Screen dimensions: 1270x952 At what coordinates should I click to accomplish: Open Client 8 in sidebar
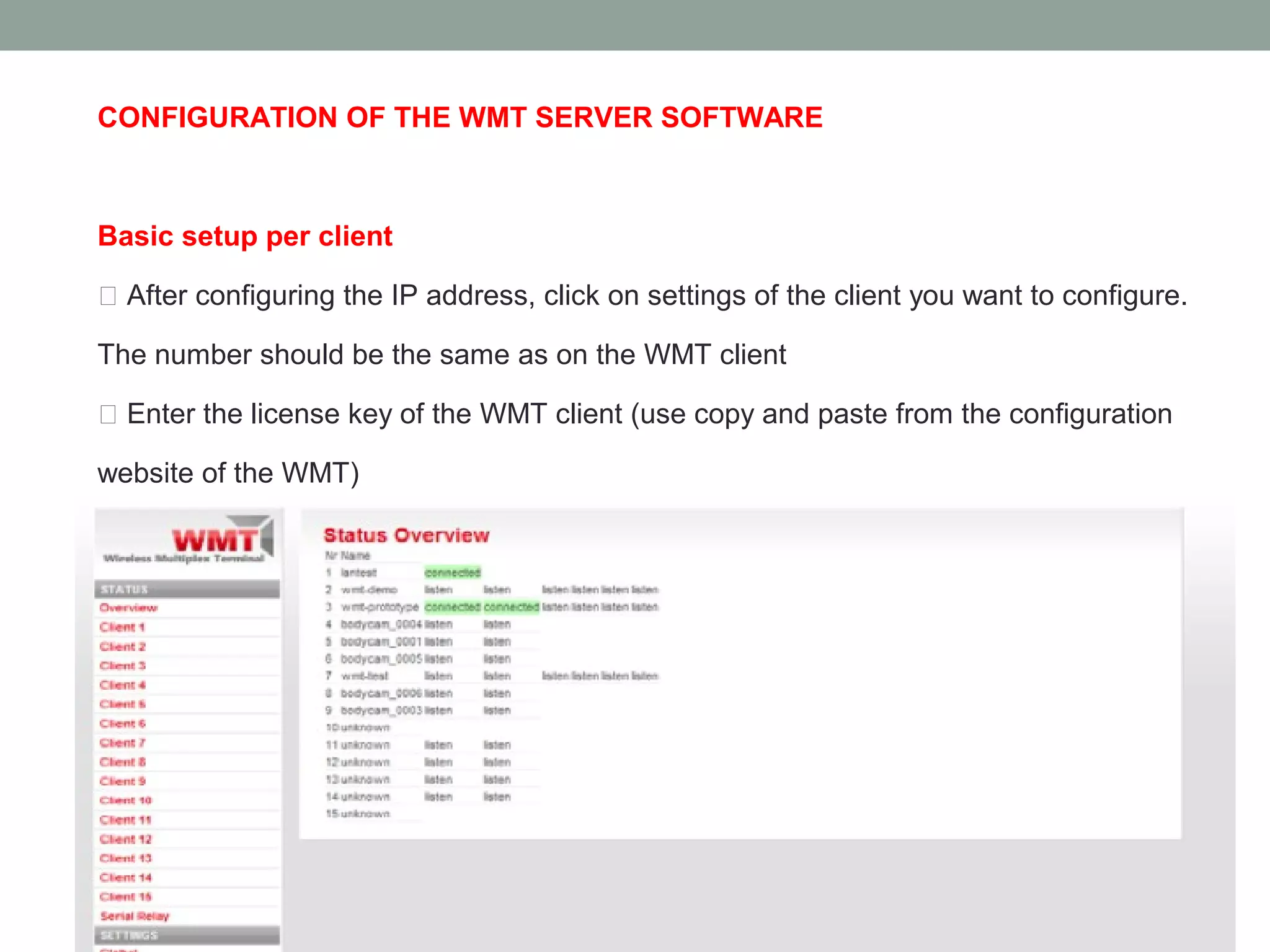point(122,761)
